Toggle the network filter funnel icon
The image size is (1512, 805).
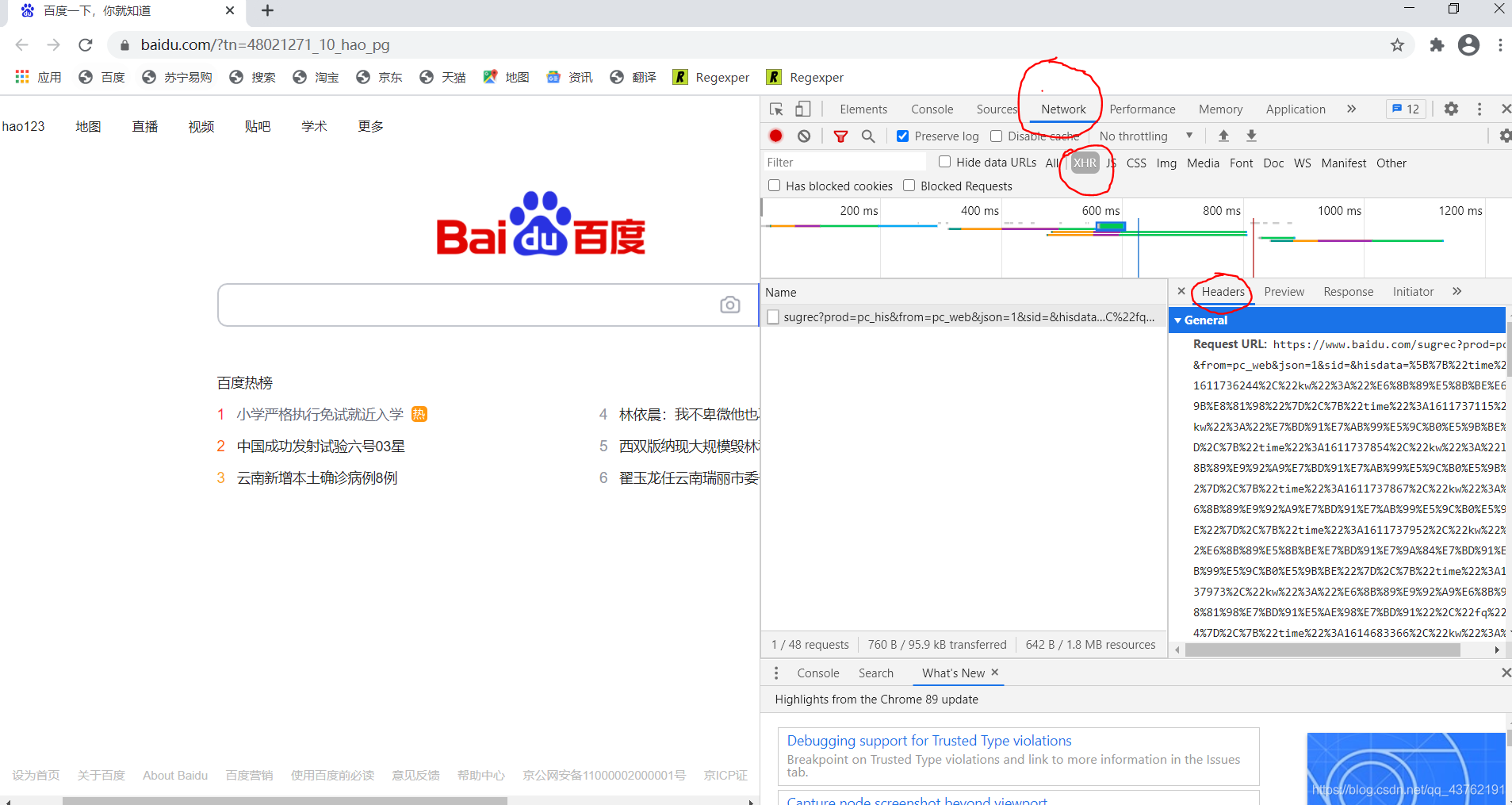tap(840, 136)
